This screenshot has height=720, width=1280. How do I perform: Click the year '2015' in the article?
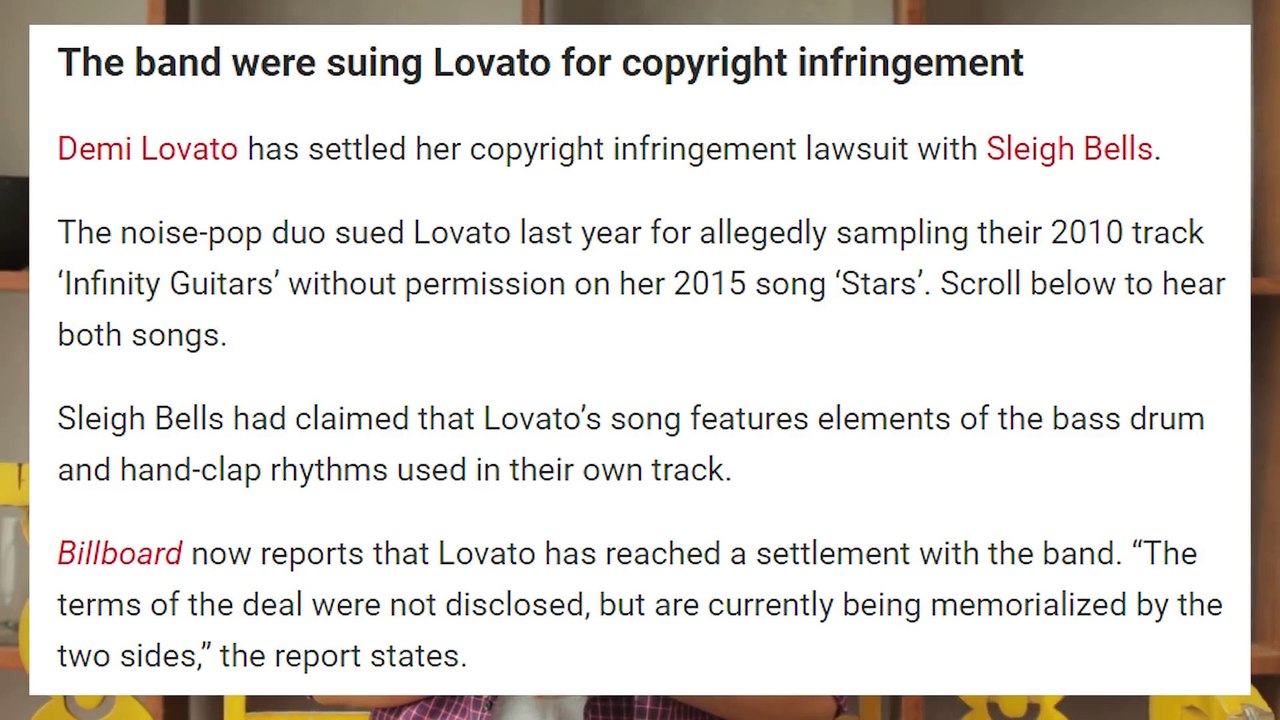pos(709,284)
